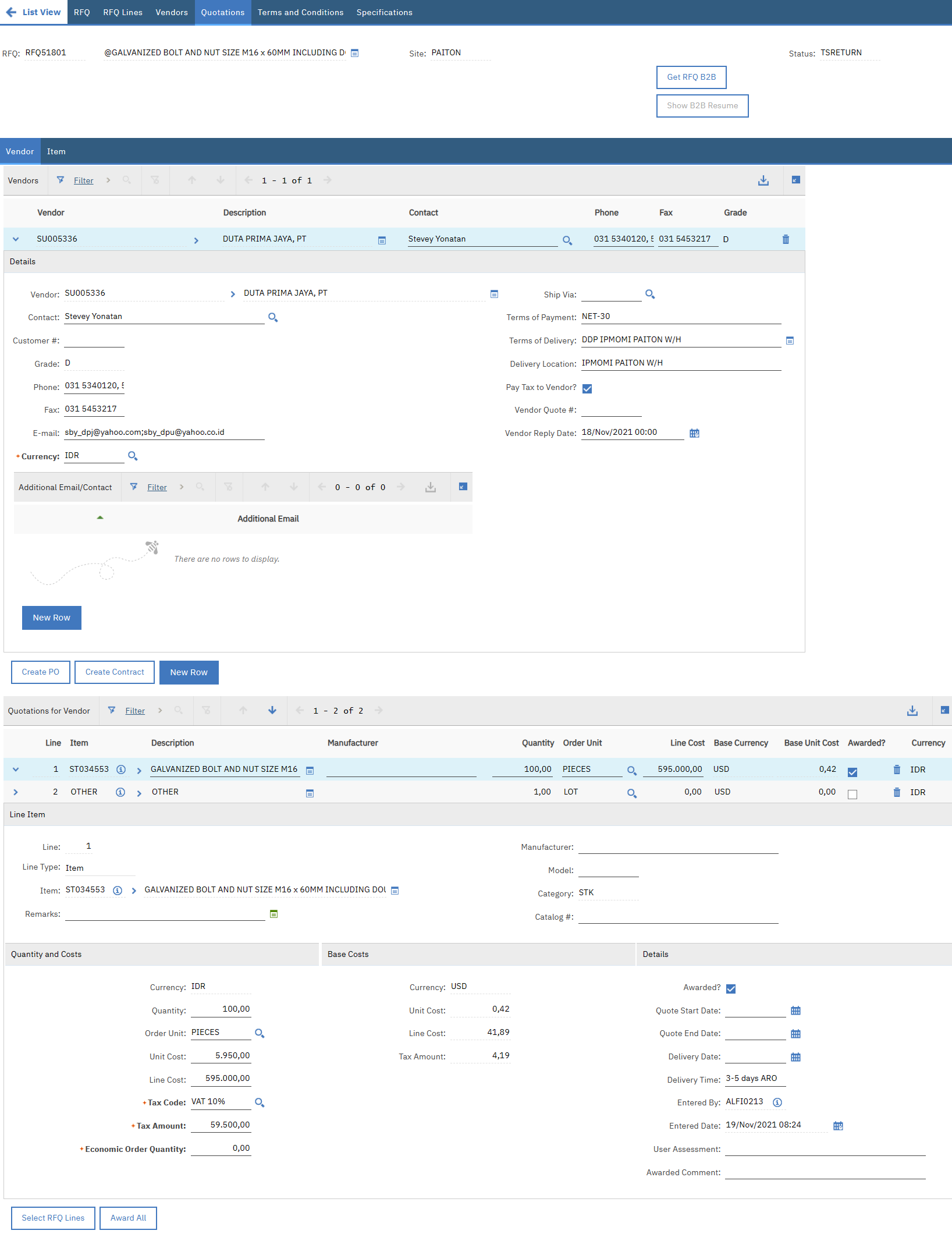Collapse quotation line 1 details
Image resolution: width=952 pixels, height=1234 pixels.
click(x=16, y=770)
